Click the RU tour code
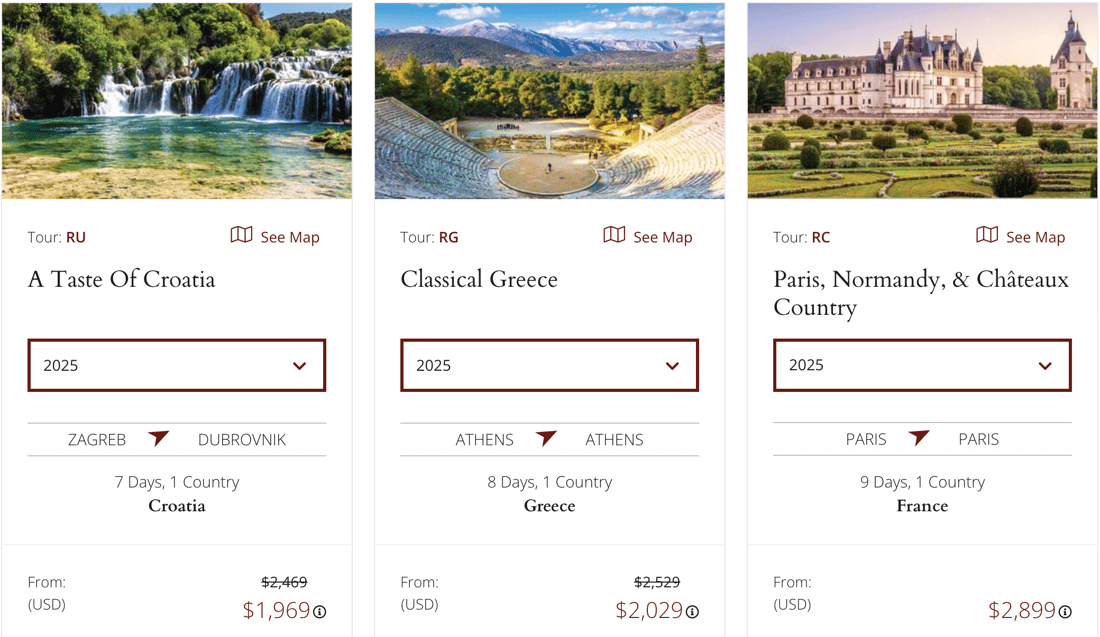The height and width of the screenshot is (637, 1100). [76, 237]
